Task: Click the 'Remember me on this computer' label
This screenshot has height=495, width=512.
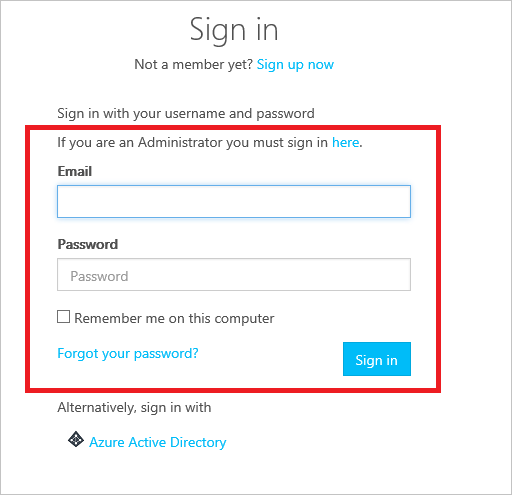Action: [174, 318]
